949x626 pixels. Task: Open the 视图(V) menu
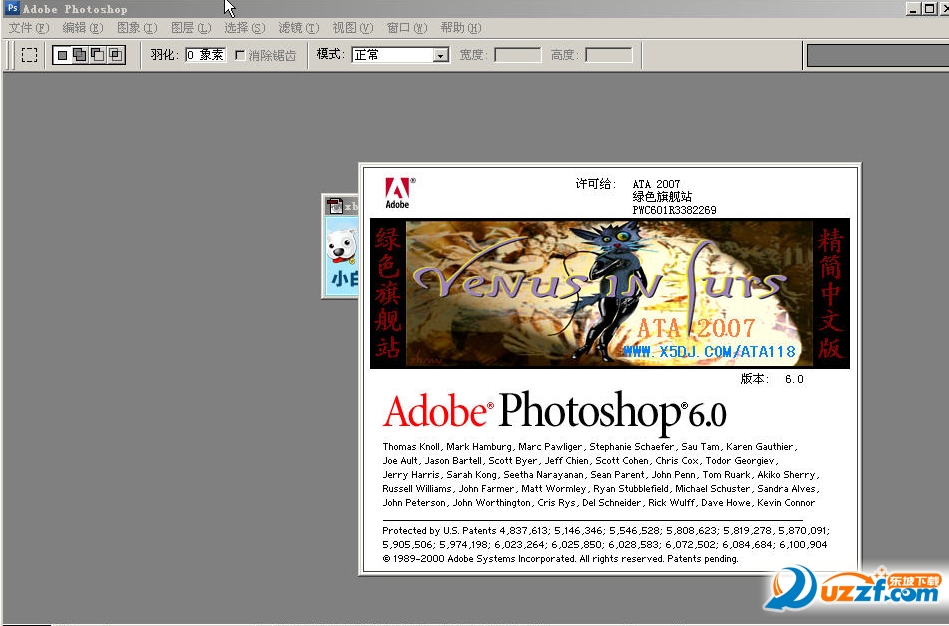tap(352, 28)
